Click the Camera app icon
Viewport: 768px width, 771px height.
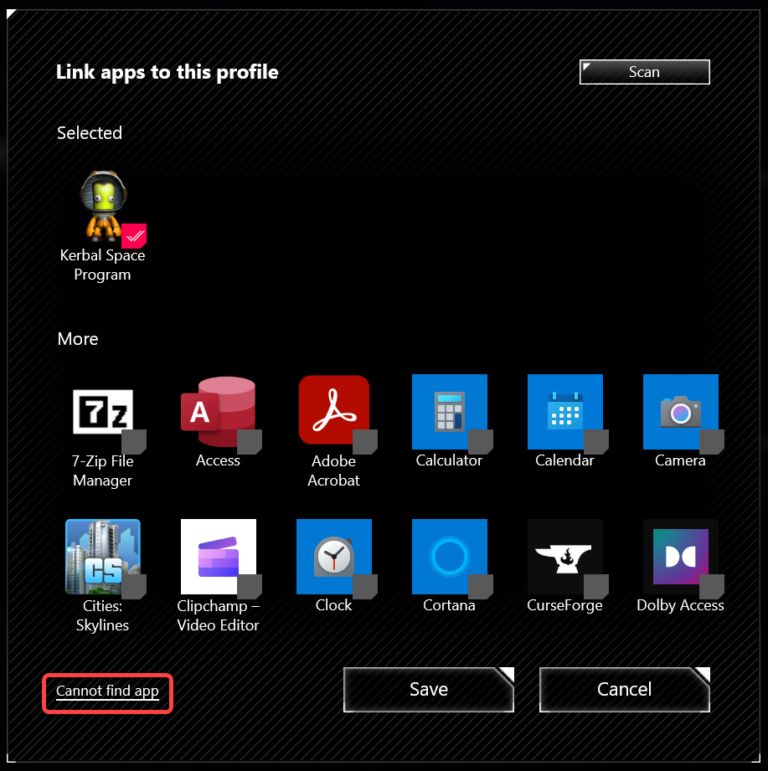click(x=680, y=411)
